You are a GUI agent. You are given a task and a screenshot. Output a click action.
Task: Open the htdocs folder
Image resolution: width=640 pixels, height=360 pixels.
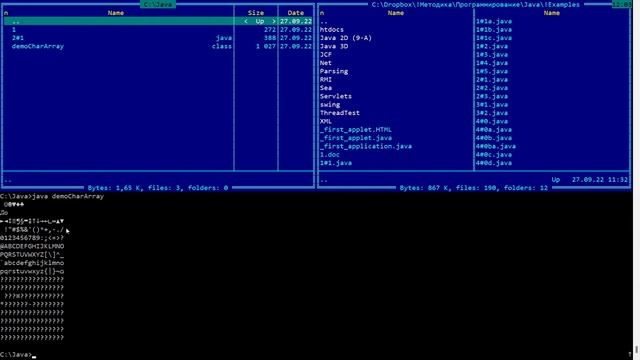click(331, 30)
